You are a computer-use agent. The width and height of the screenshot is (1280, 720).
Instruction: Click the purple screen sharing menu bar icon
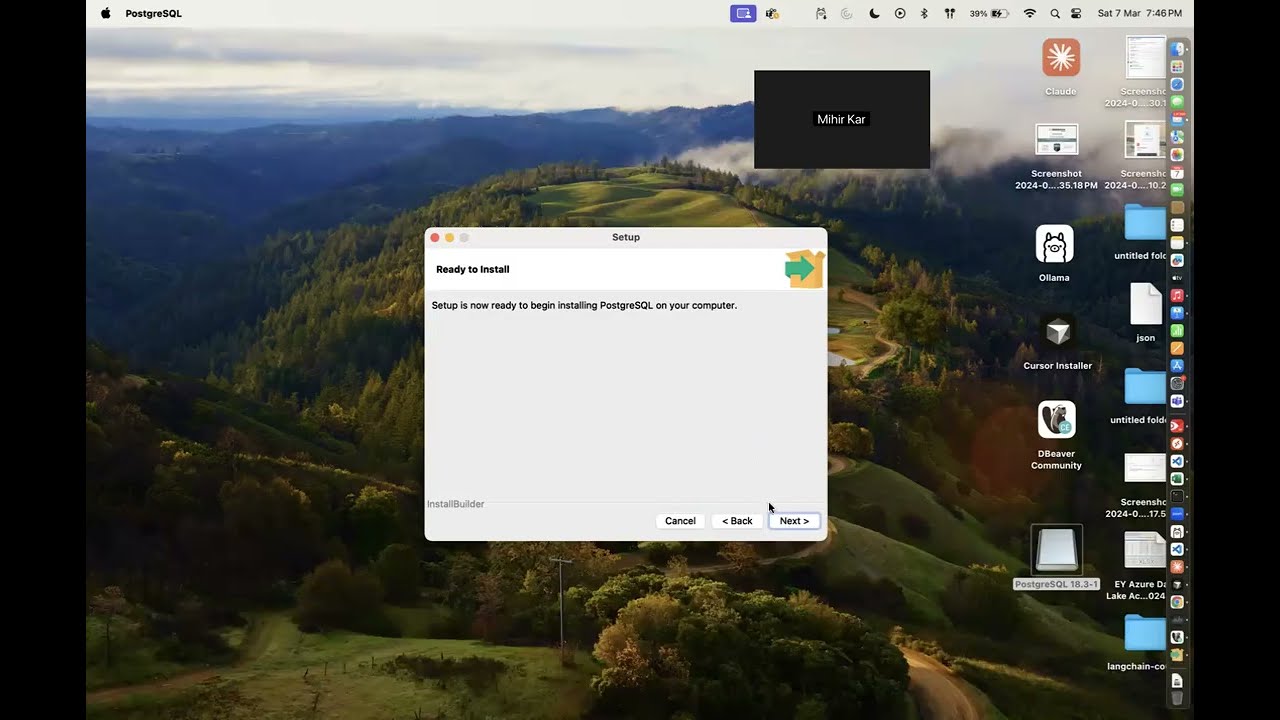pos(743,13)
